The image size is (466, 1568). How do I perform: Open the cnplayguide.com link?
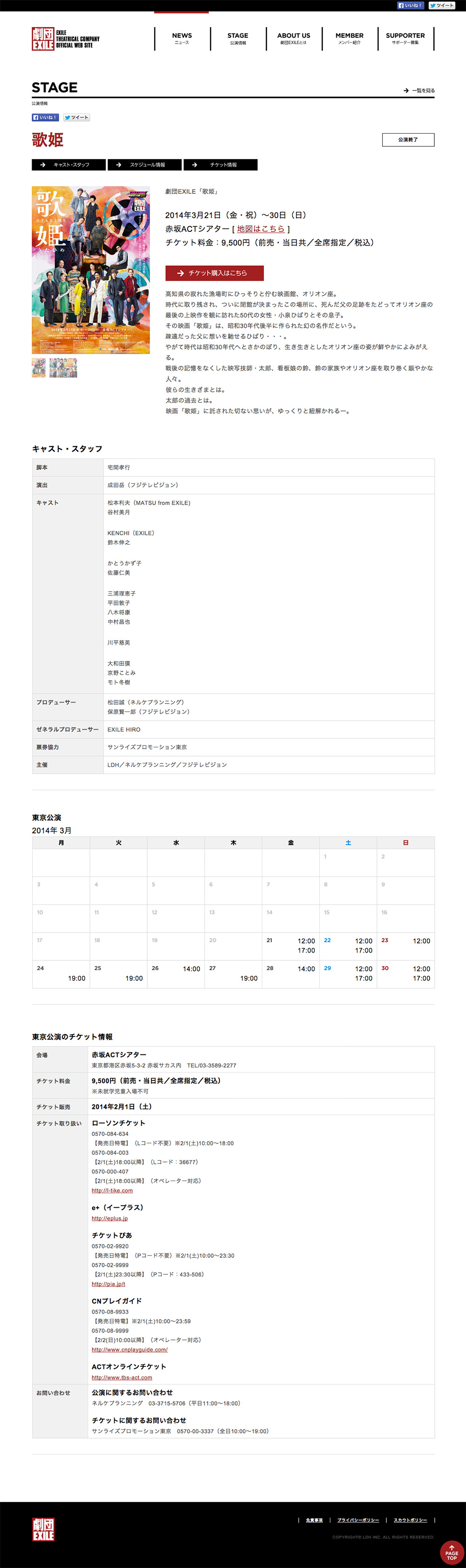click(130, 1350)
